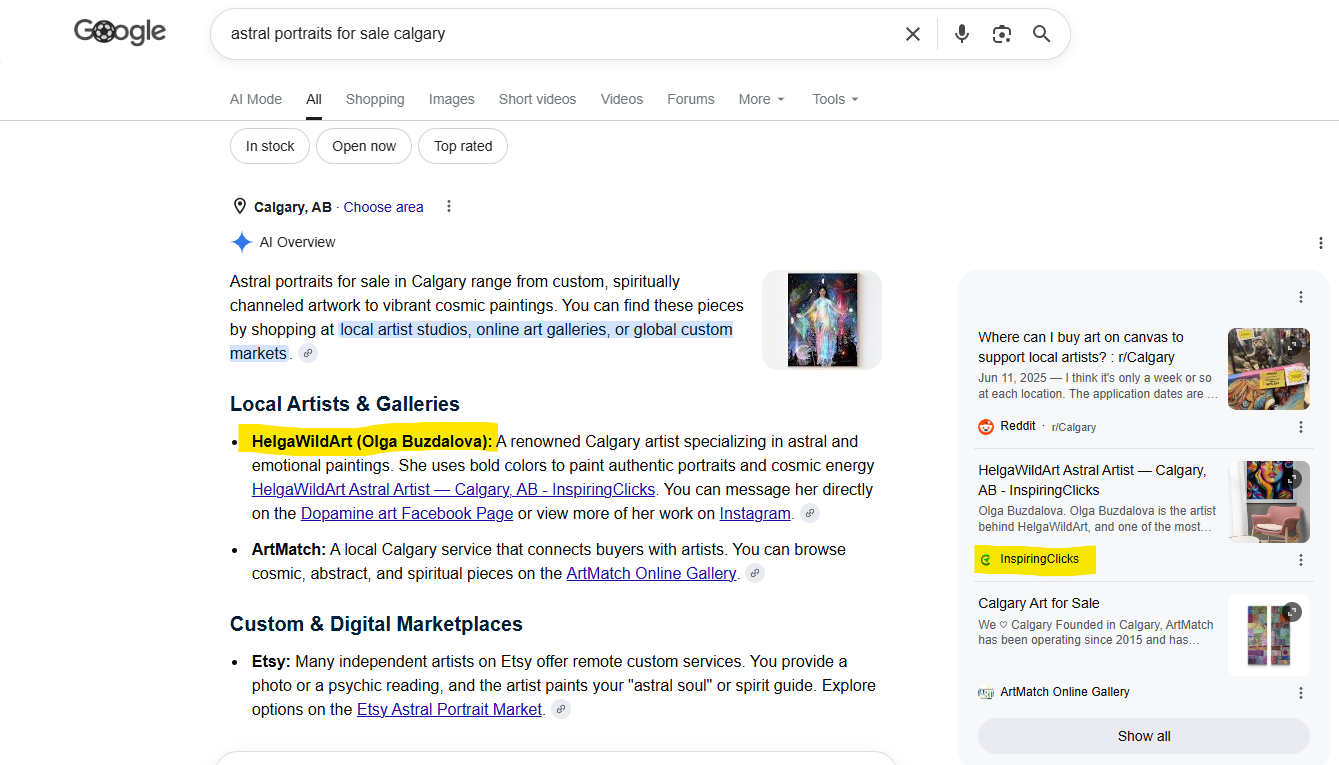The height and width of the screenshot is (765, 1339).
Task: Switch to the AI Mode tab
Action: [x=256, y=99]
